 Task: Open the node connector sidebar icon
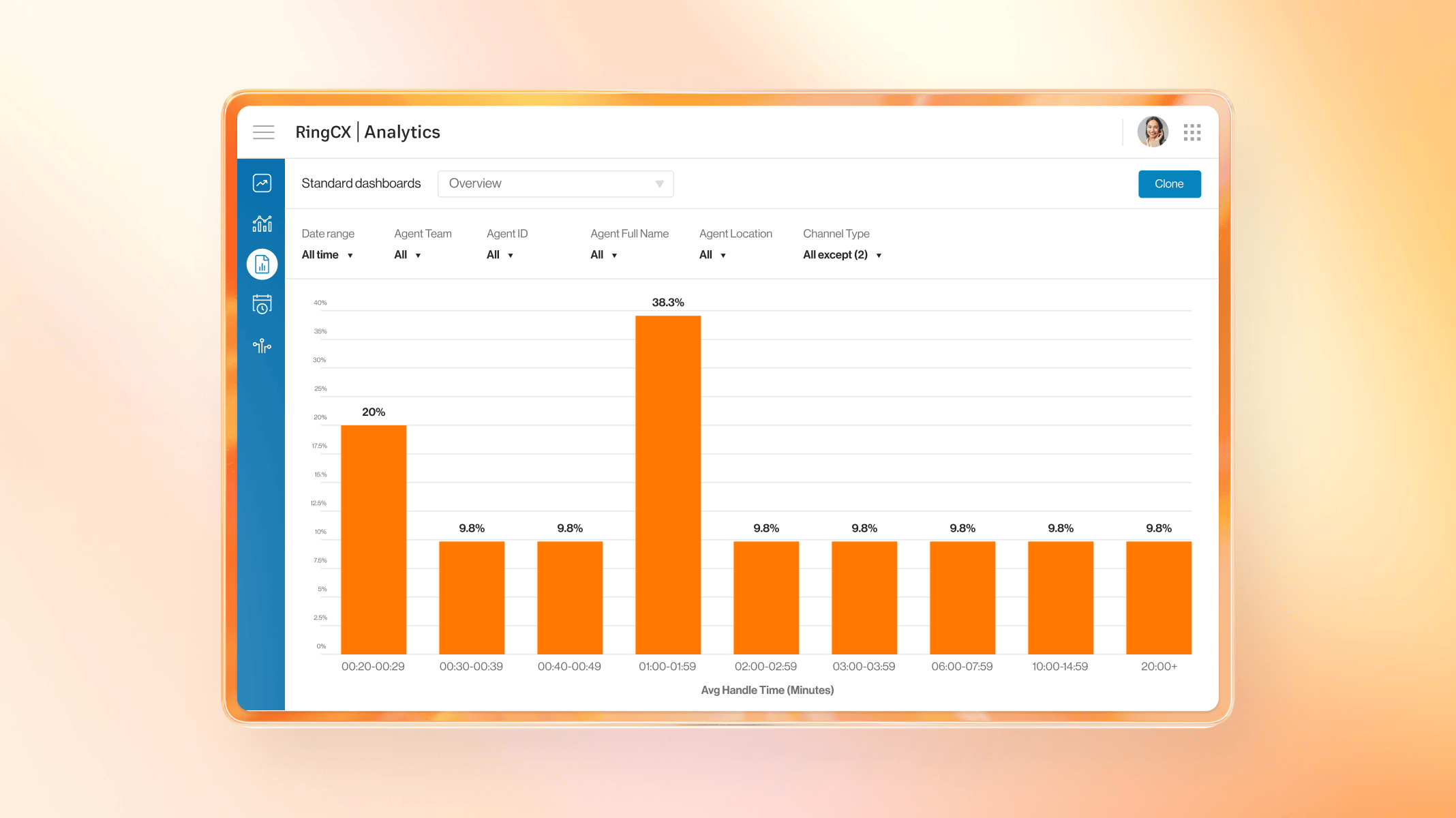pos(262,346)
